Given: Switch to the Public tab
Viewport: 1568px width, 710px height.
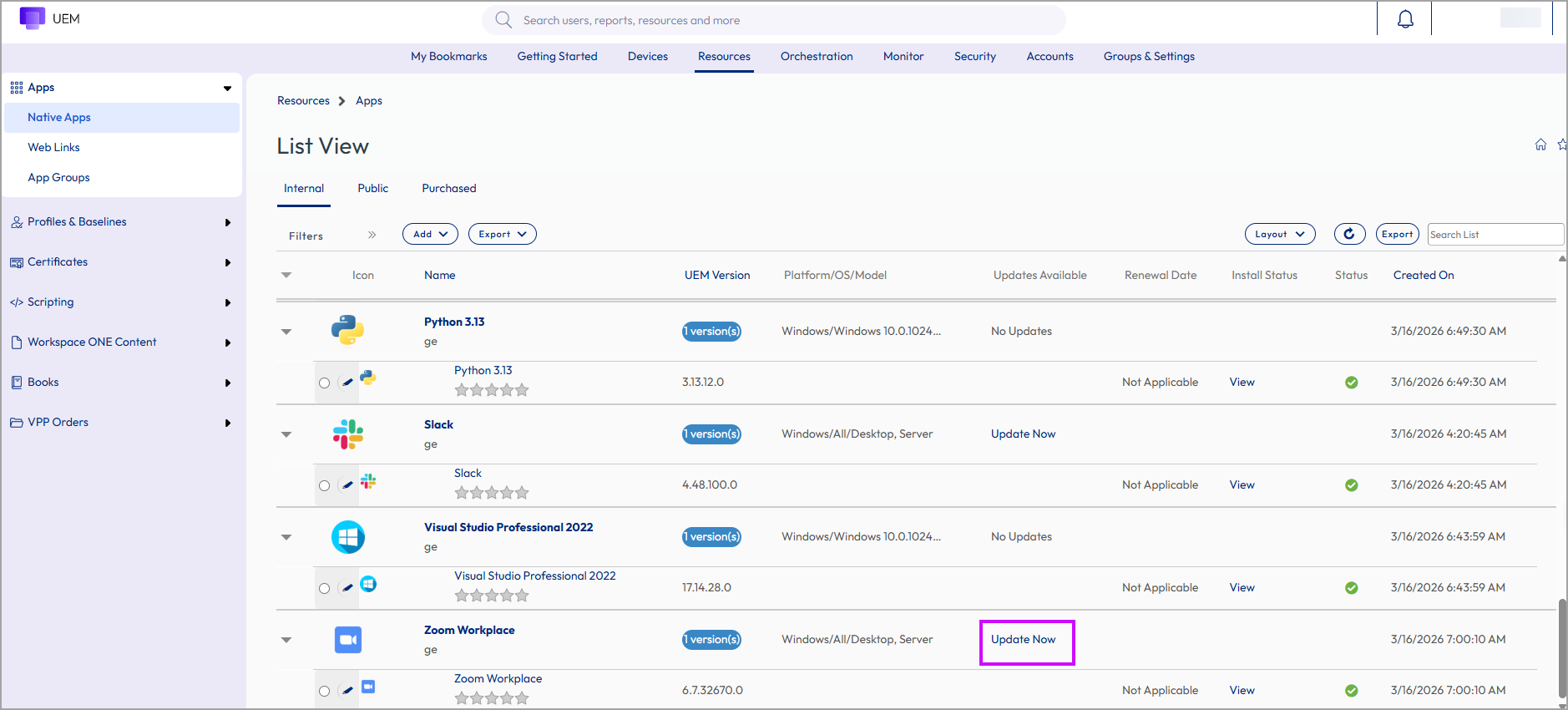Looking at the screenshot, I should click(373, 189).
